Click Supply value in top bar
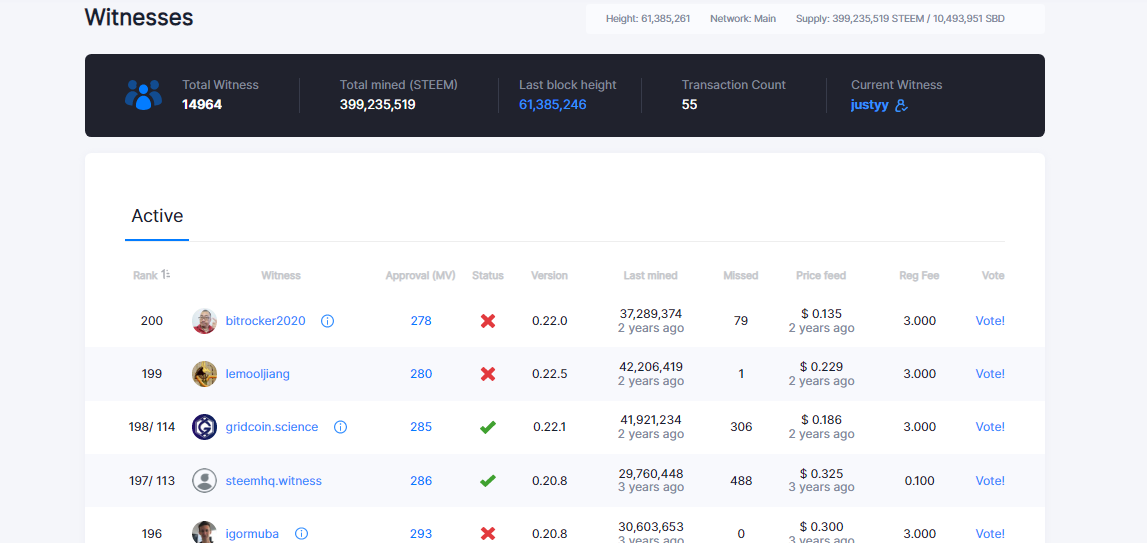 [900, 18]
